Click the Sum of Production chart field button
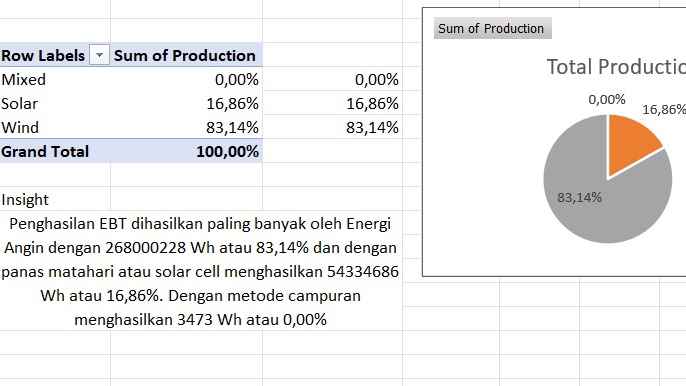 (x=493, y=28)
